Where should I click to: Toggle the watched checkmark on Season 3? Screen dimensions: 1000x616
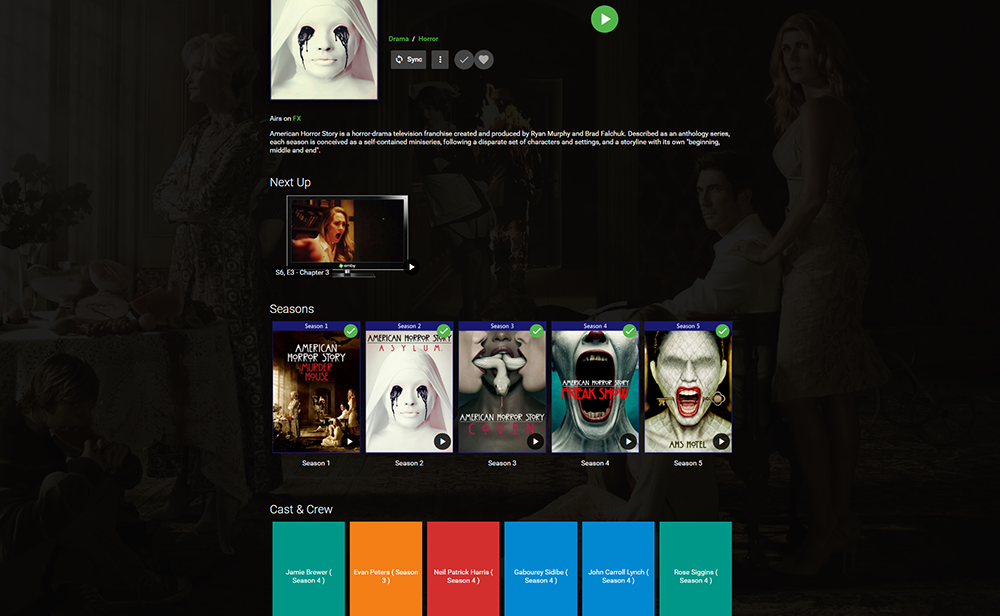(x=537, y=331)
